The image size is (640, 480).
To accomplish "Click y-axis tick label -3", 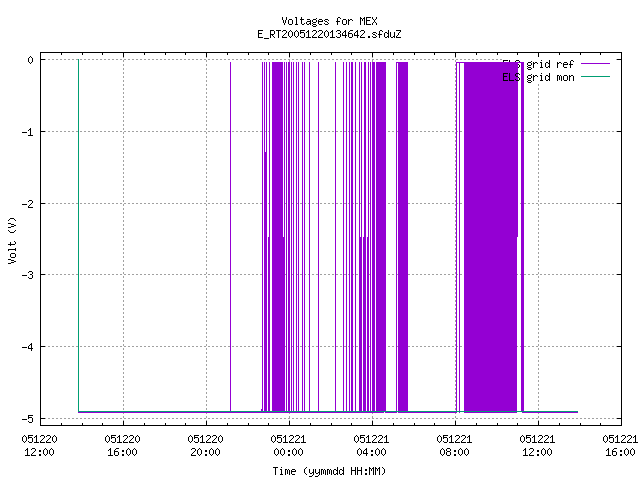I will pos(28,275).
